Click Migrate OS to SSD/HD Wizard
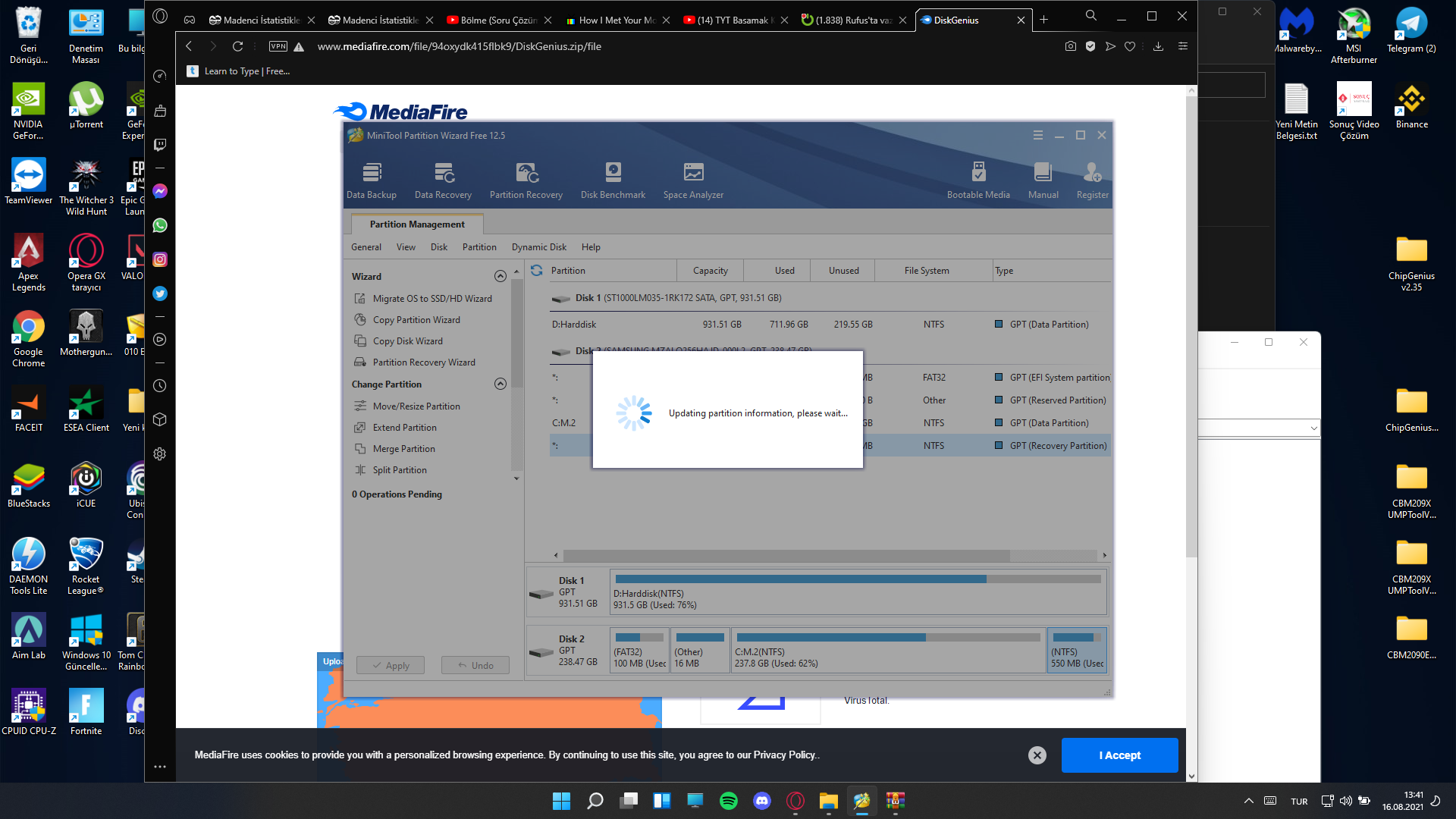Image resolution: width=1456 pixels, height=819 pixels. (431, 299)
